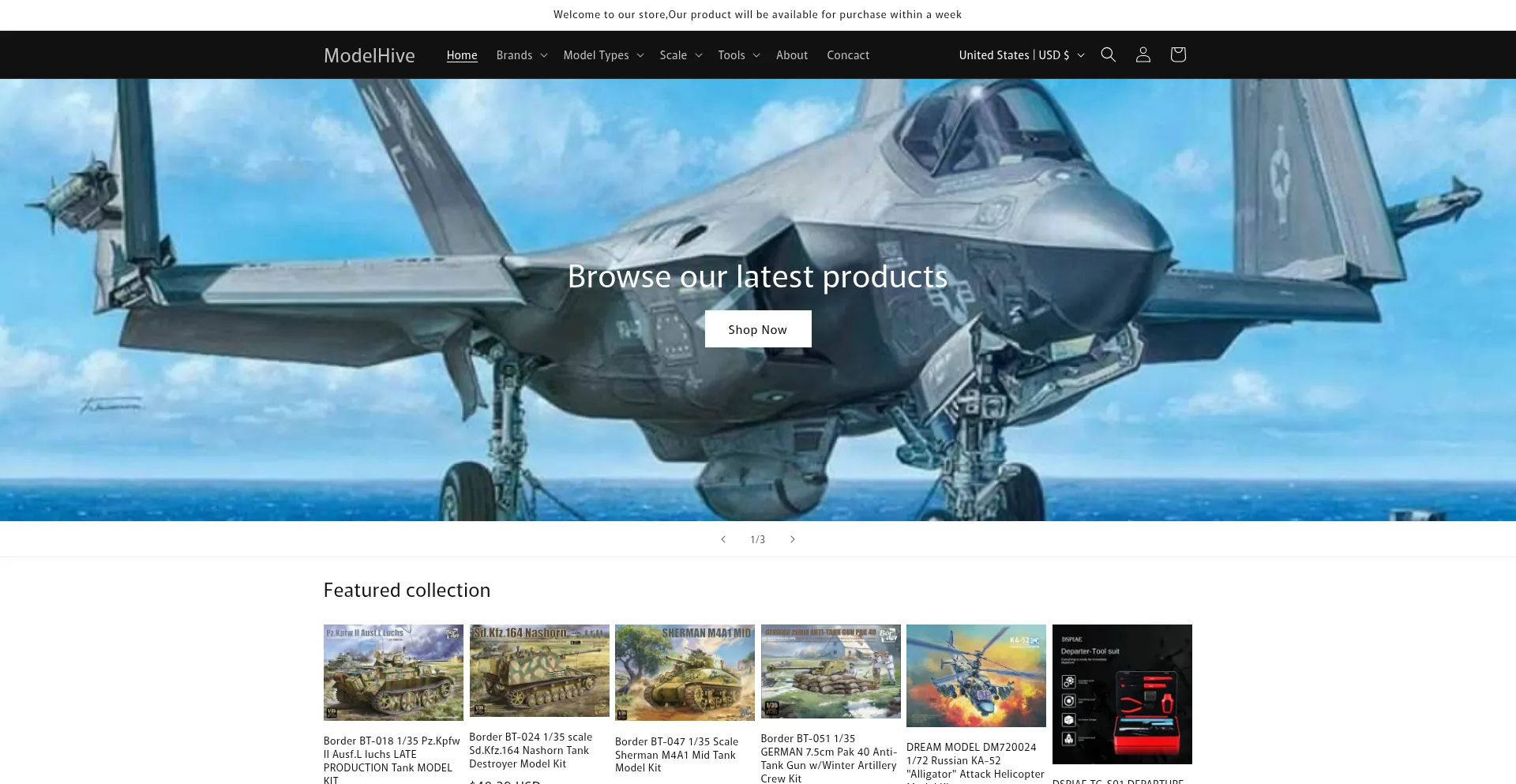Image resolution: width=1516 pixels, height=784 pixels.
Task: Navigate to the Concact page
Action: (847, 55)
